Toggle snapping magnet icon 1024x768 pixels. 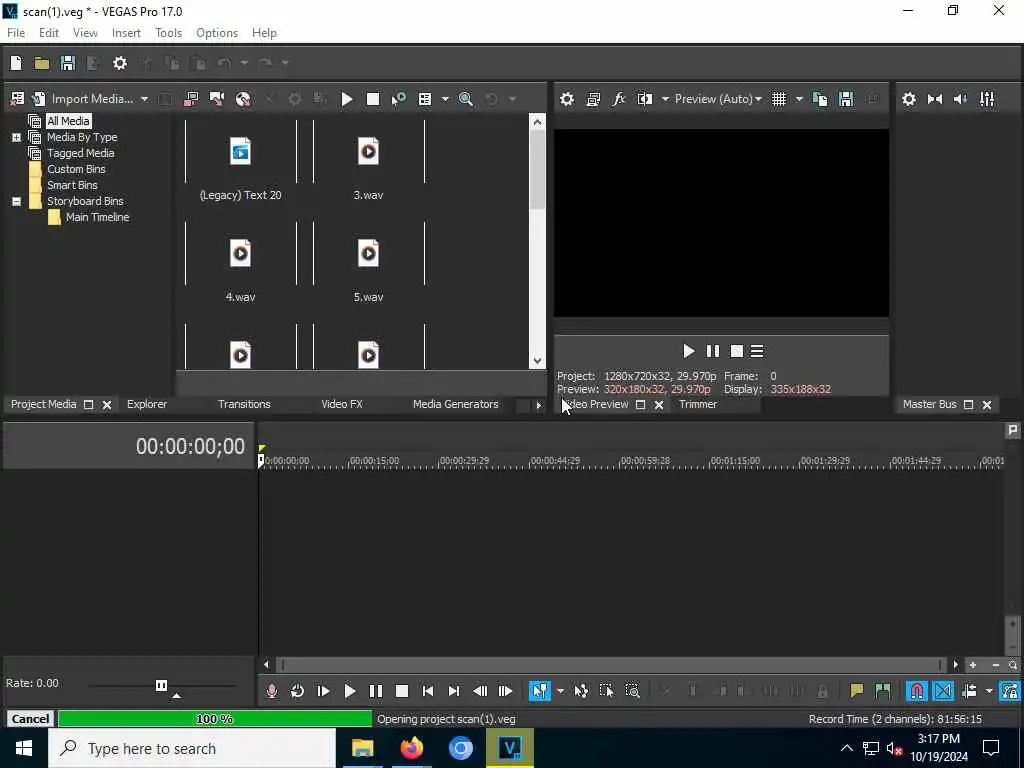pos(916,691)
